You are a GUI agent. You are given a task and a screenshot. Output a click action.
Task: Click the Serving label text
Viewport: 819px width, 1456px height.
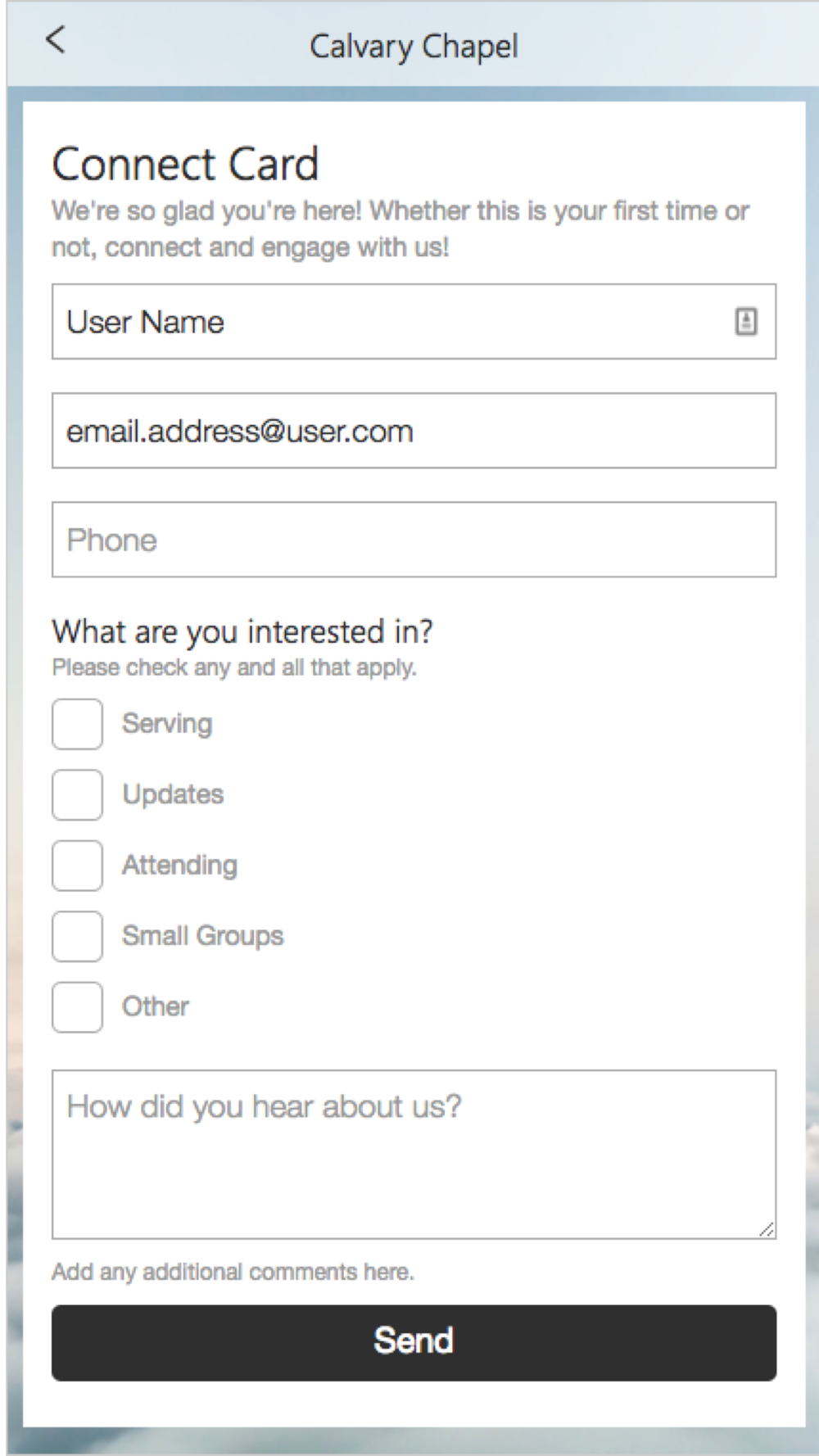point(167,724)
